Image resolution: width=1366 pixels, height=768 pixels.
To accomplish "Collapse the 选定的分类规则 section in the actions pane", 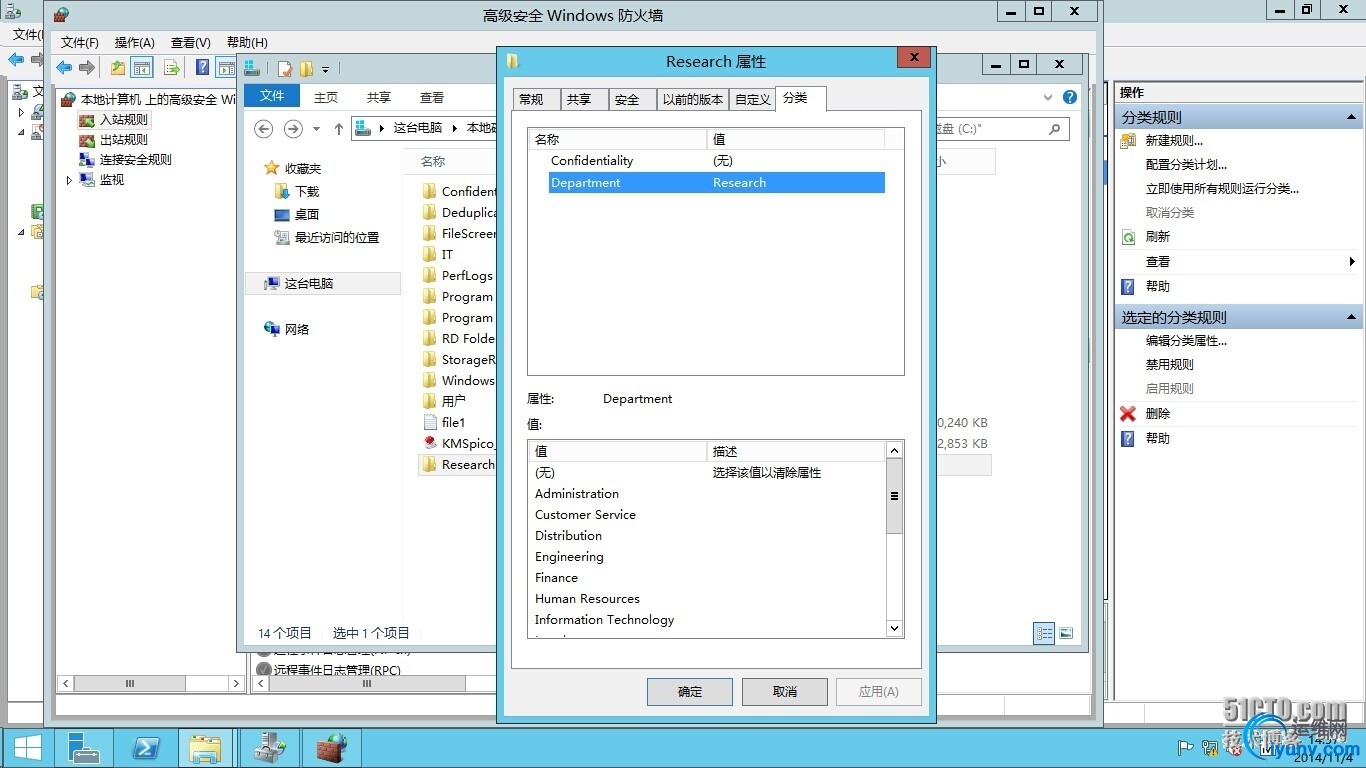I will (1352, 317).
